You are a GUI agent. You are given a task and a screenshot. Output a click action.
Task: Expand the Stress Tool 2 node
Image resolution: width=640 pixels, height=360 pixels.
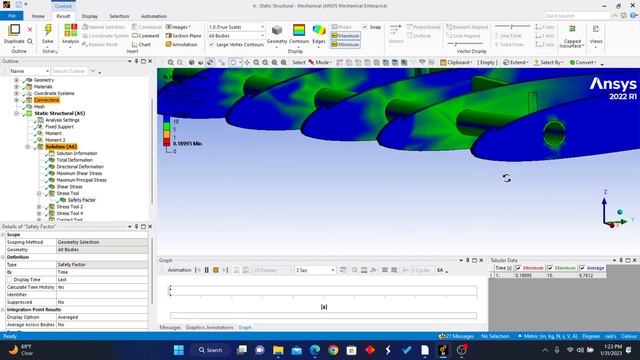[39, 207]
